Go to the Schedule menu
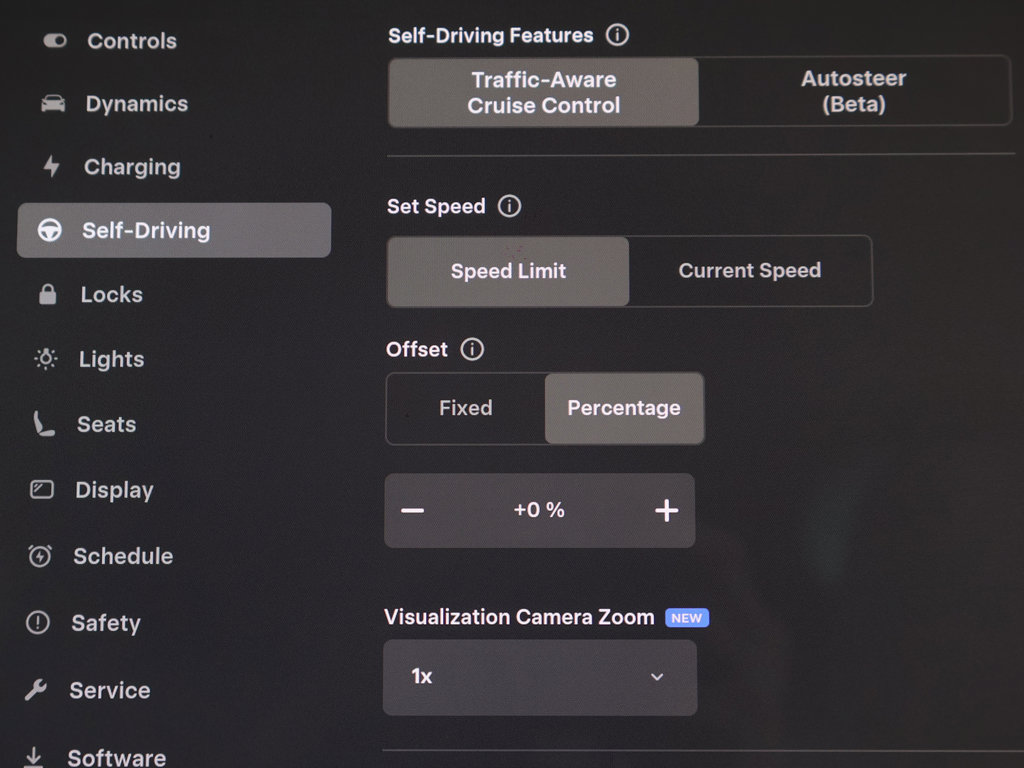The height and width of the screenshot is (768, 1024). pos(123,556)
